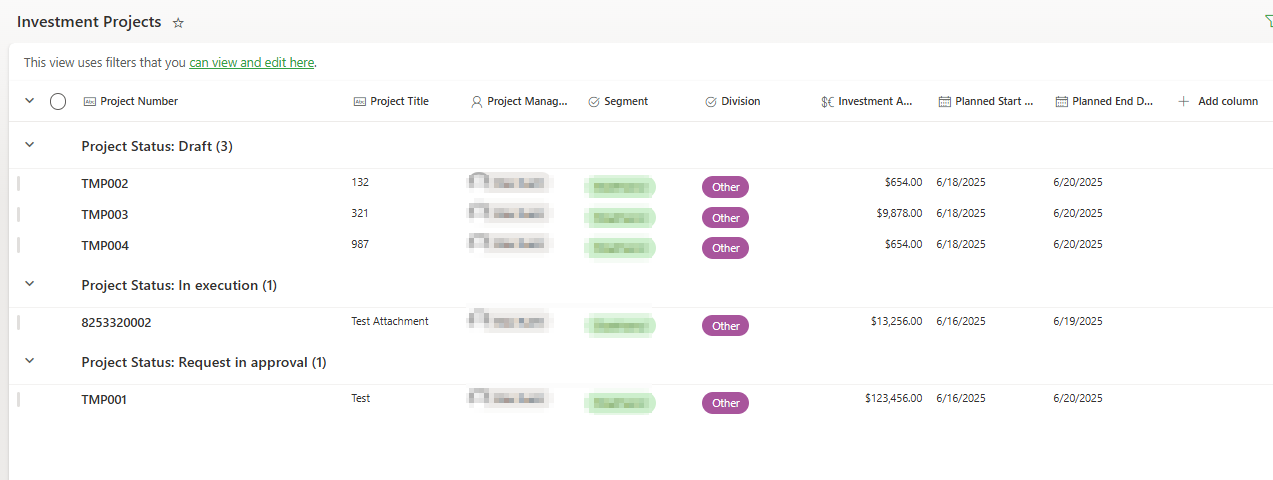
Task: Select the TMP001 row by its title Test
Action: tap(361, 398)
